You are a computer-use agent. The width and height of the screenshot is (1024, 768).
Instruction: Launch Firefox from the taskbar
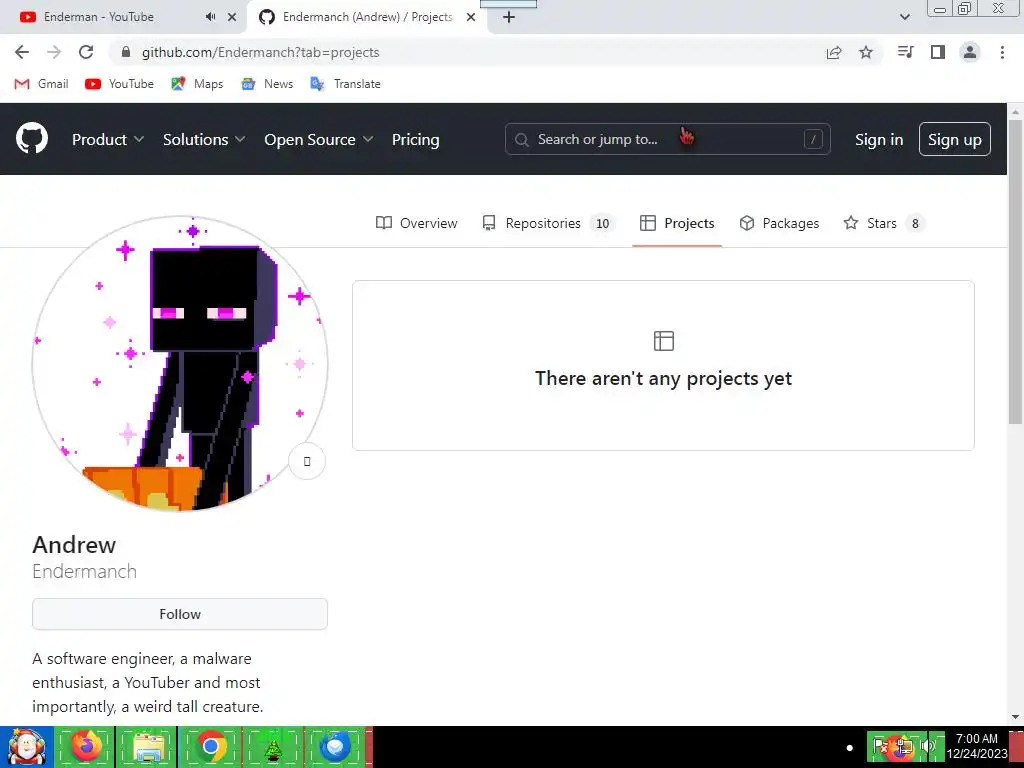click(x=86, y=746)
